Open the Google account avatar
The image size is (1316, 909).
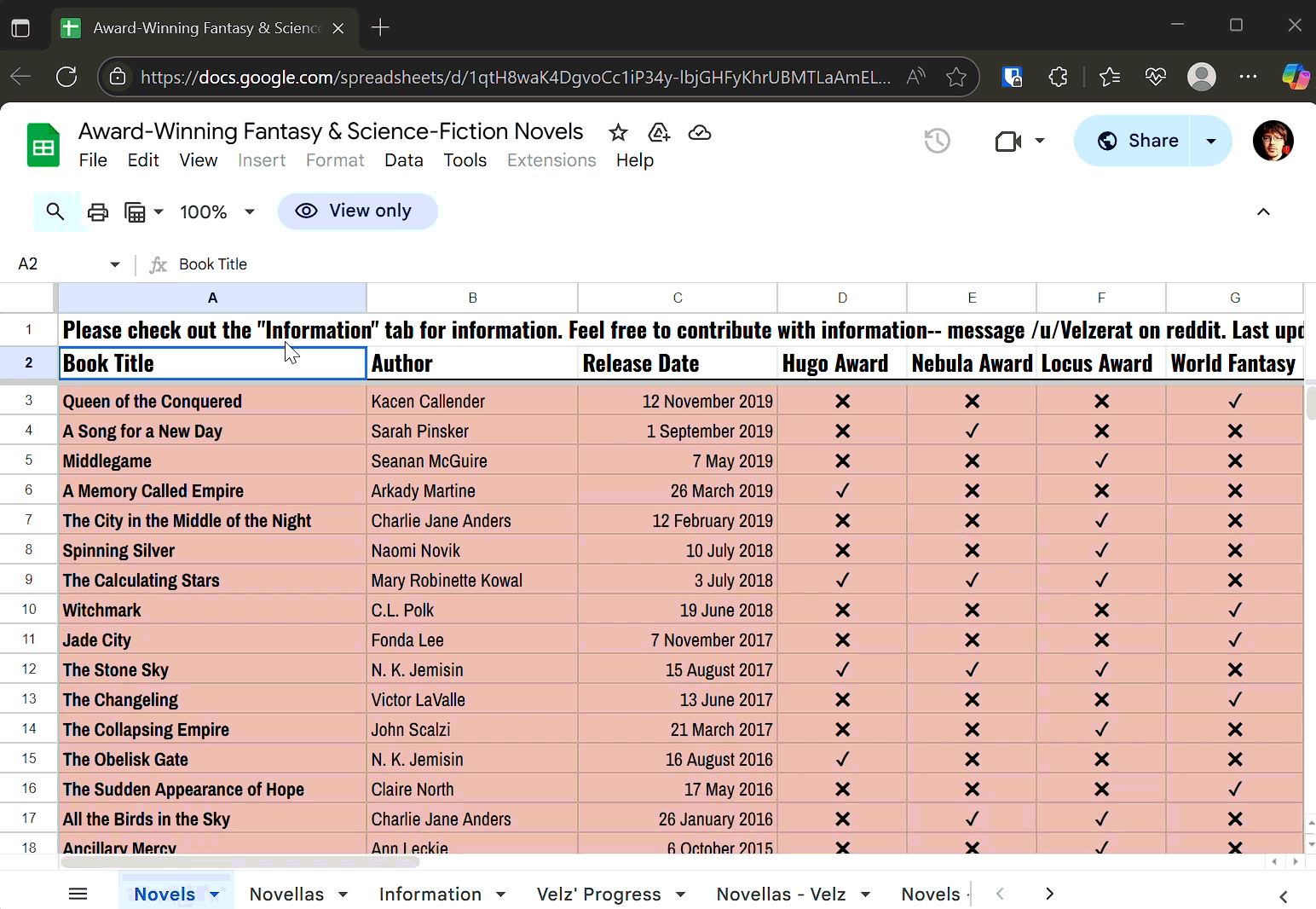[1273, 141]
